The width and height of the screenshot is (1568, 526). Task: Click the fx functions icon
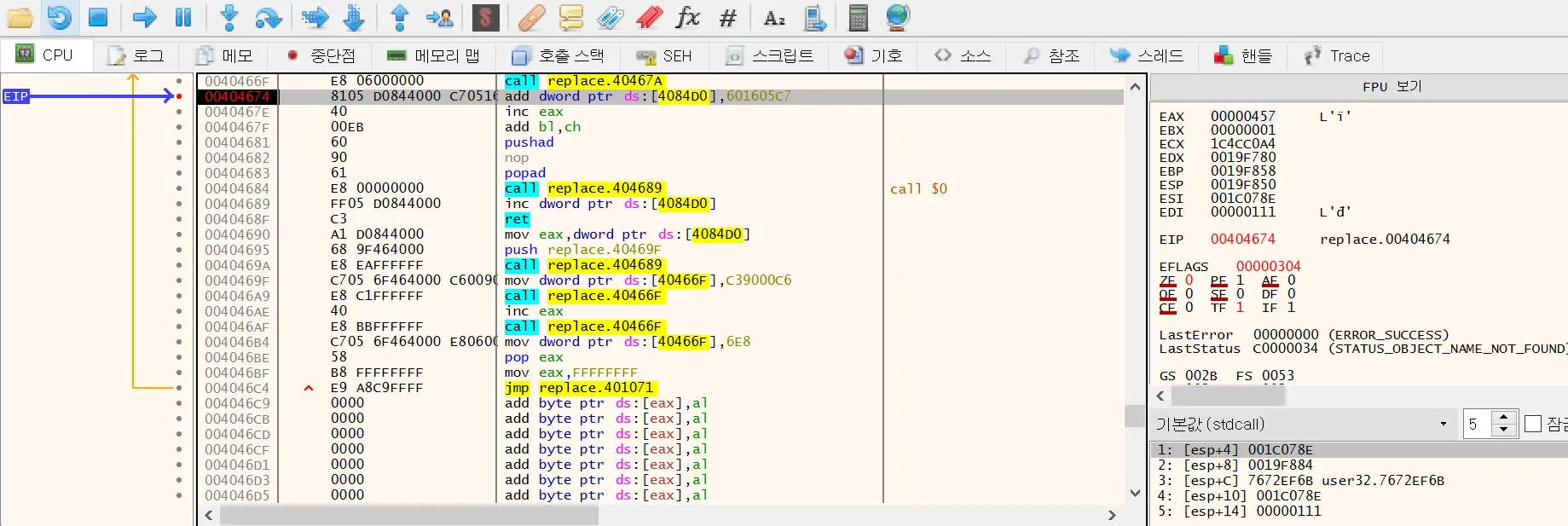pyautogui.click(x=687, y=17)
